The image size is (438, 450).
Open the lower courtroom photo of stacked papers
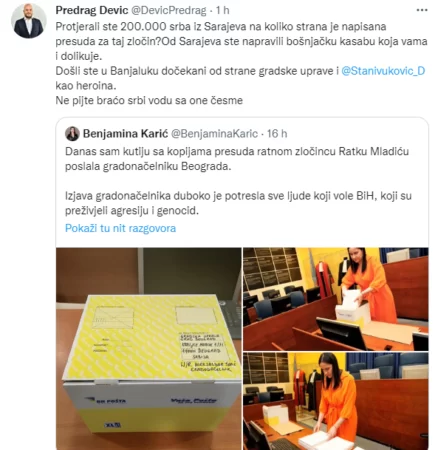point(336,401)
